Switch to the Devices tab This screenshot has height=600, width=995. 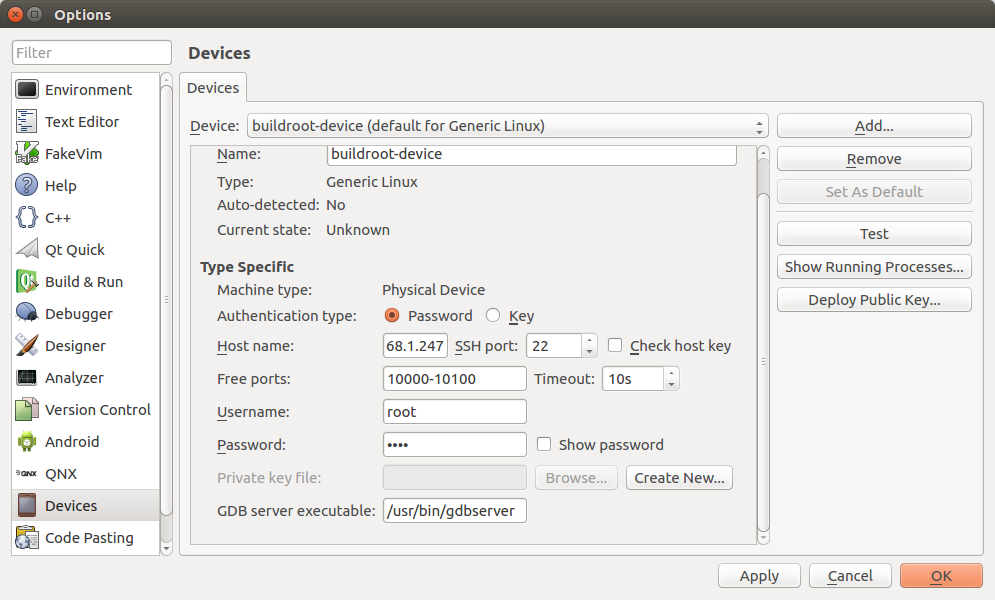point(212,87)
